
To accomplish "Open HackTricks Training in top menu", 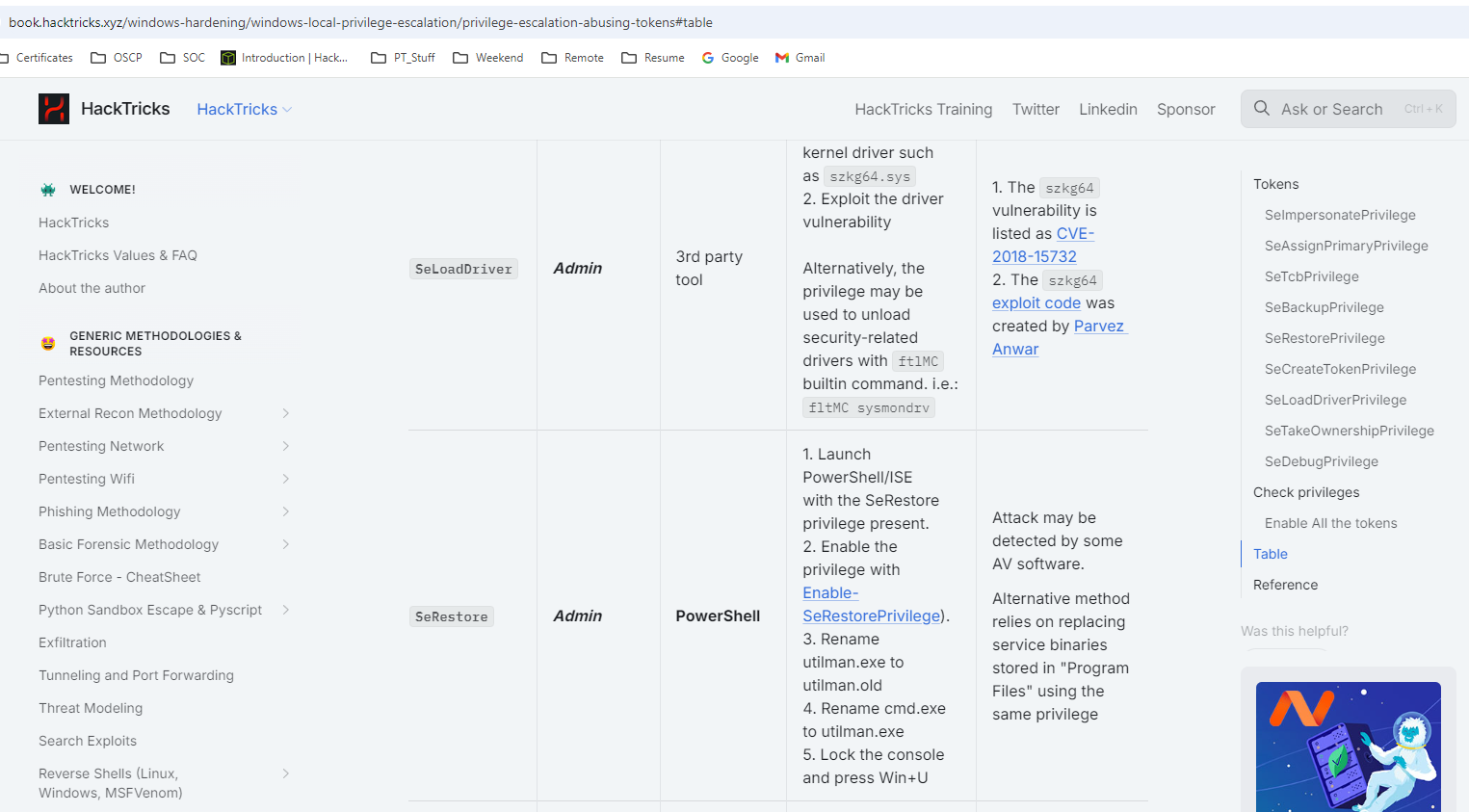I will coord(923,109).
